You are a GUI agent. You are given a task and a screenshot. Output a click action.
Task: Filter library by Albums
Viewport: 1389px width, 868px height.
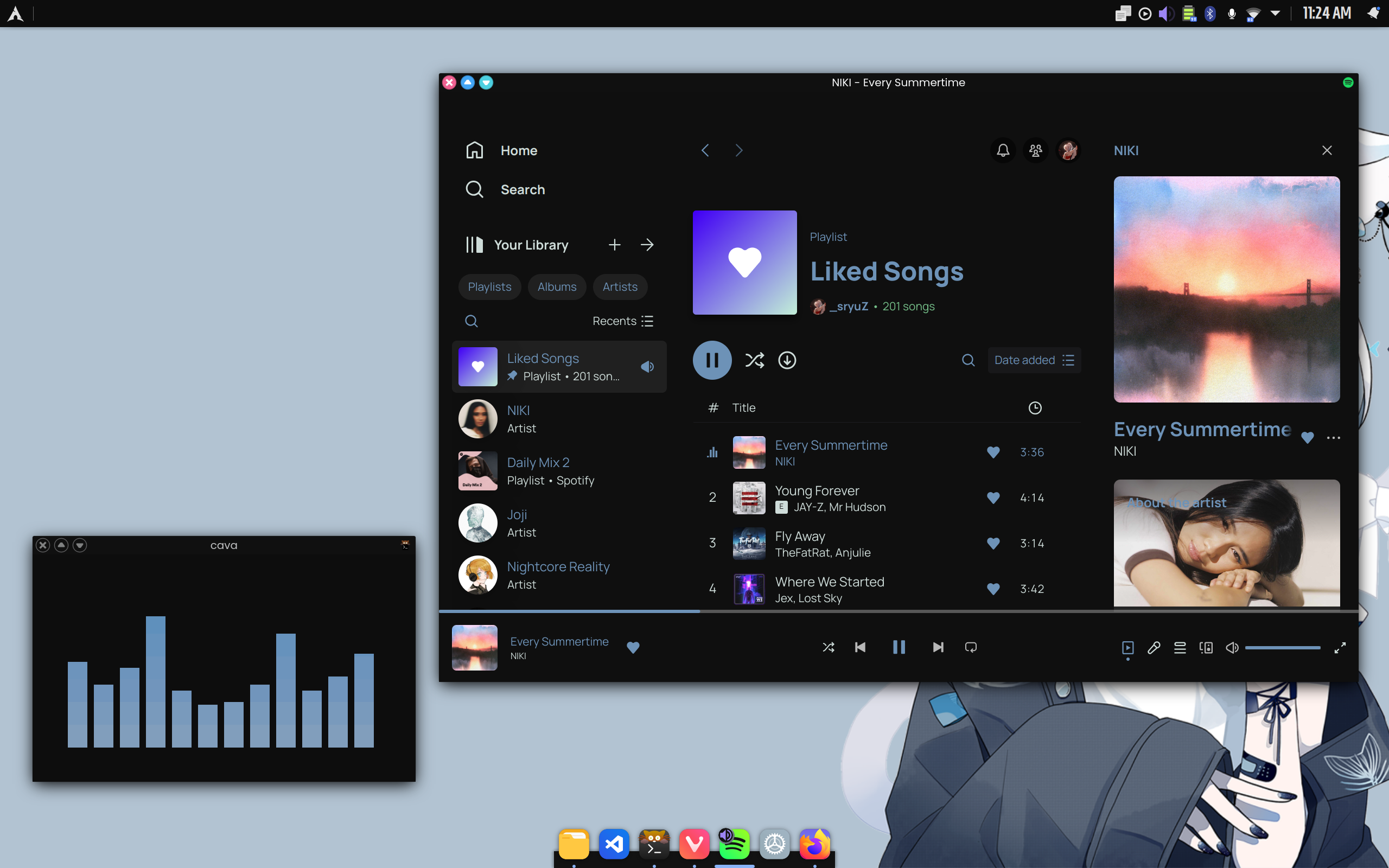(x=557, y=287)
